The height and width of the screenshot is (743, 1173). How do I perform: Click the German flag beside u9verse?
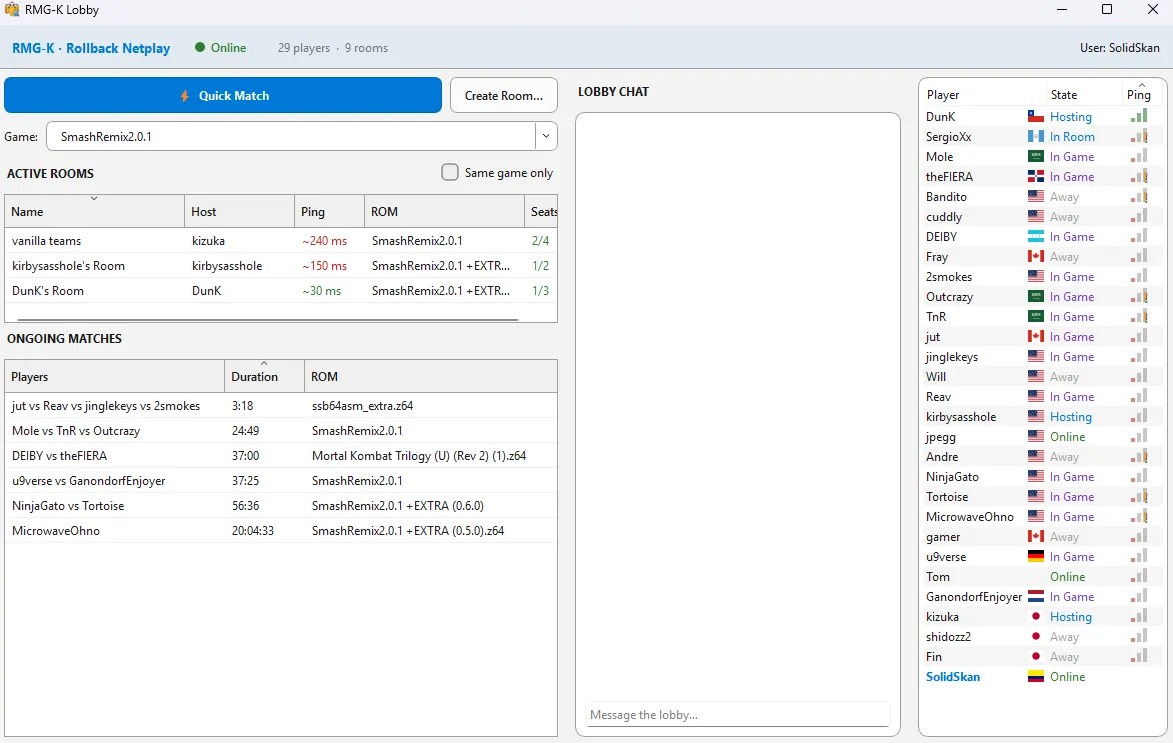[x=1035, y=557]
